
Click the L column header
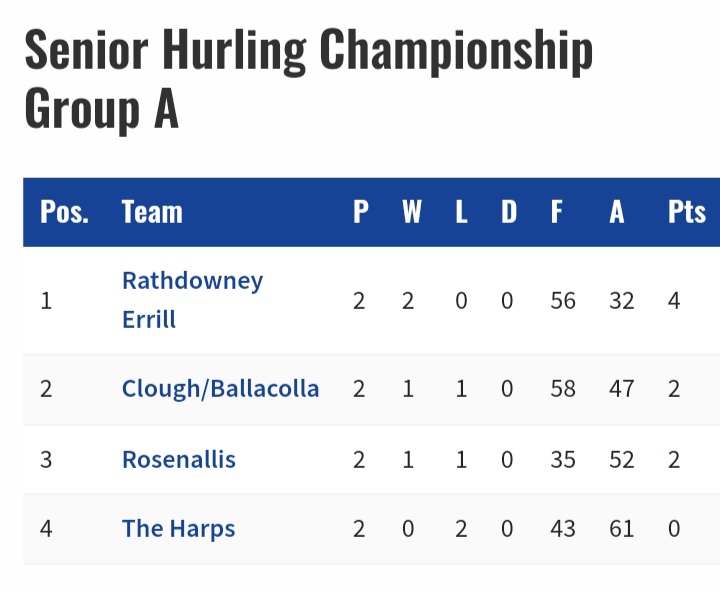pyautogui.click(x=461, y=212)
